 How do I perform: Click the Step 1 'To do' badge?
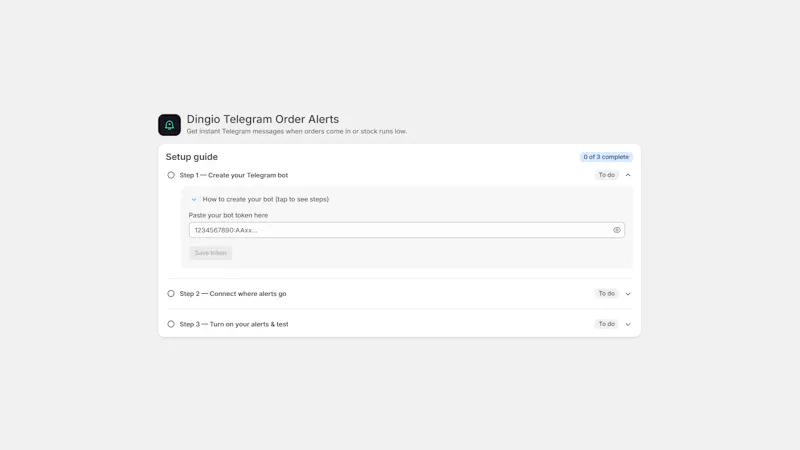[x=607, y=175]
